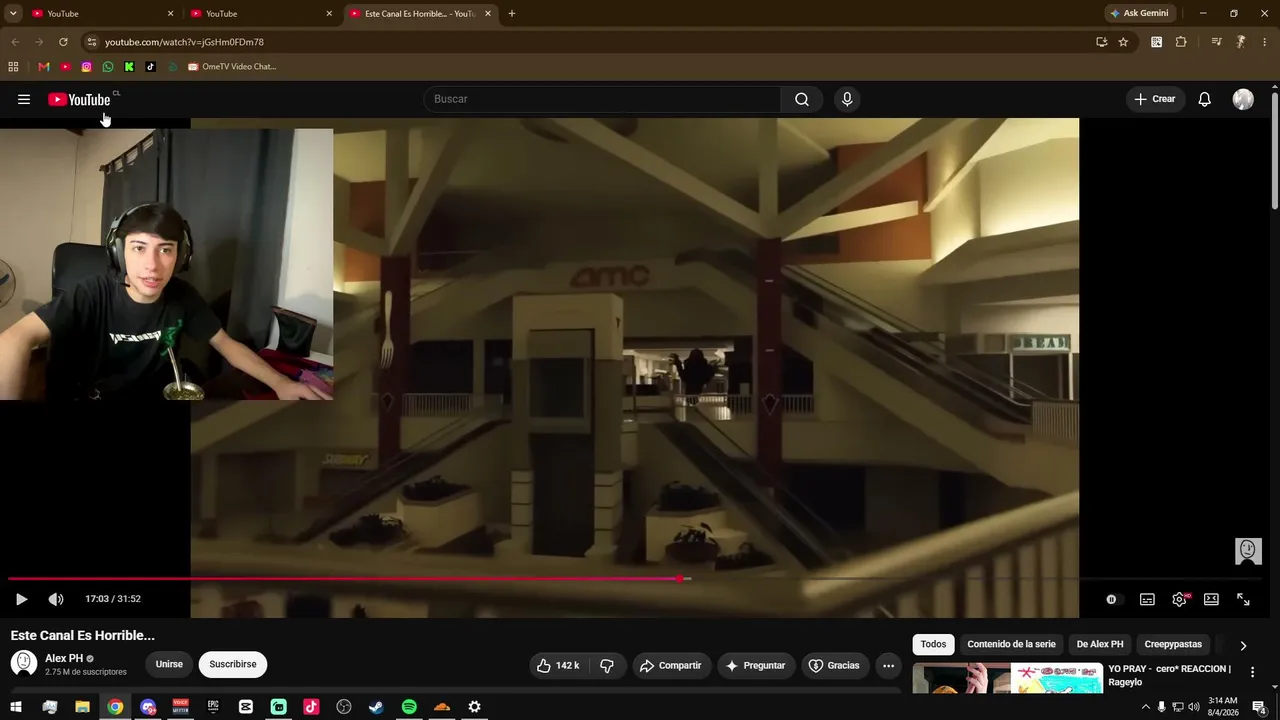Screen dimensions: 1280x720
Task: Open Steam from the taskbar
Action: click(x=376, y=707)
